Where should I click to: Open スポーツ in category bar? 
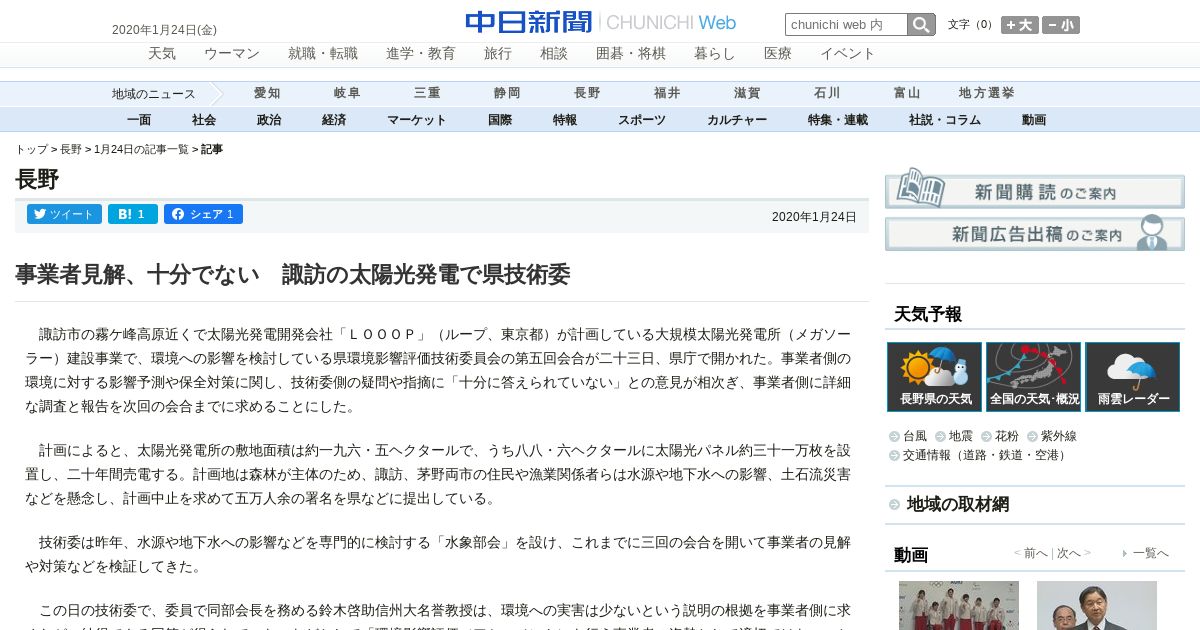click(642, 120)
